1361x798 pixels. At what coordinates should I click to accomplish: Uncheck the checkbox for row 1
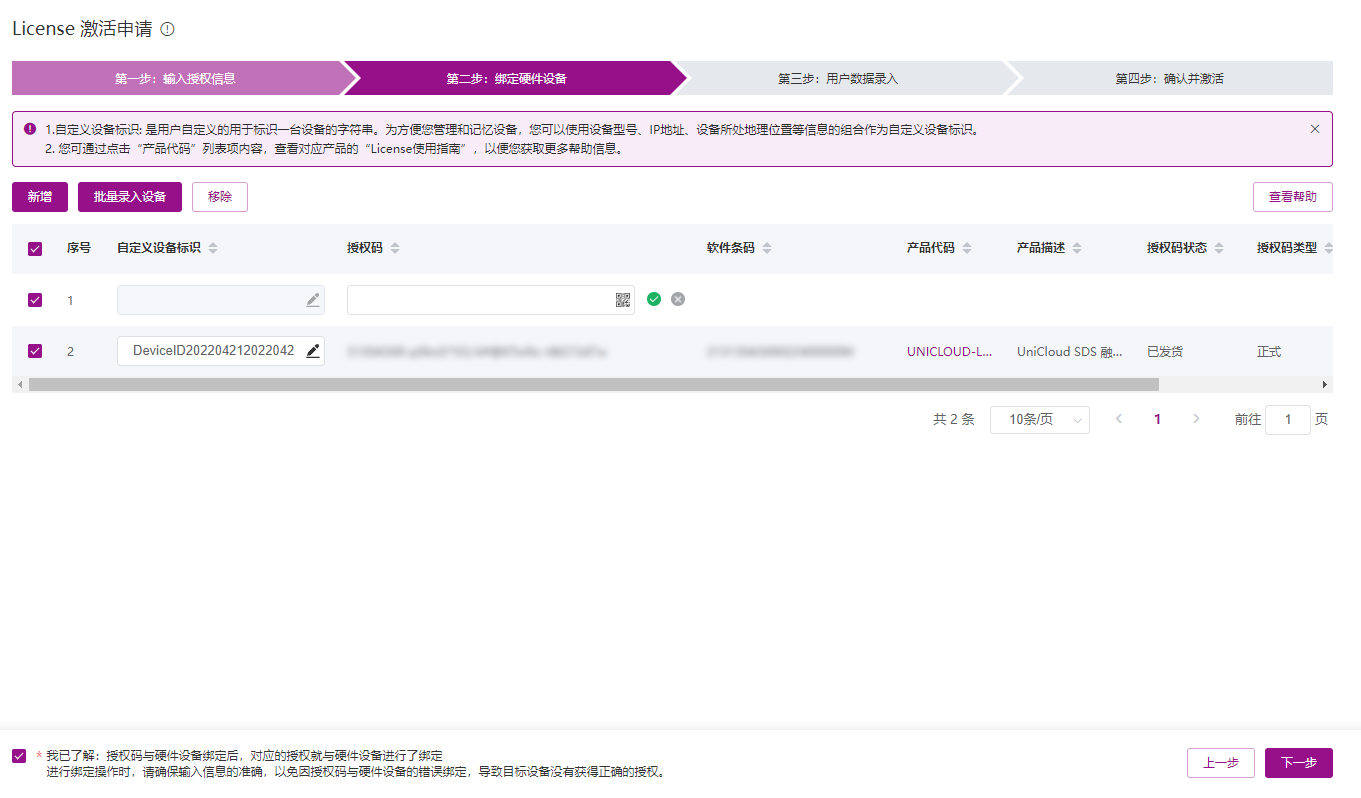coord(35,300)
